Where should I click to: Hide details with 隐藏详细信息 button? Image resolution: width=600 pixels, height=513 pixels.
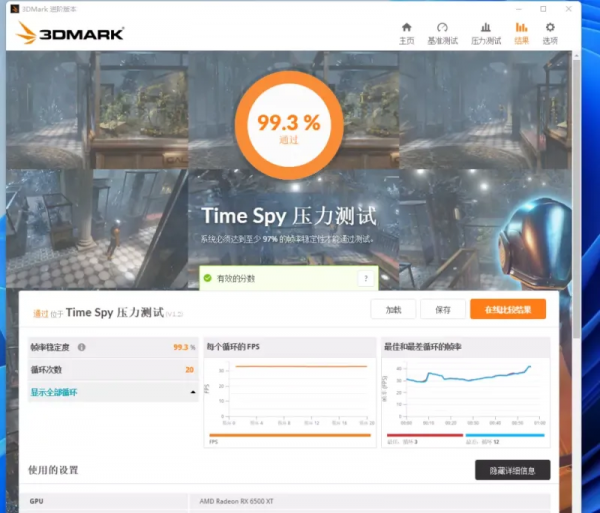click(x=512, y=470)
